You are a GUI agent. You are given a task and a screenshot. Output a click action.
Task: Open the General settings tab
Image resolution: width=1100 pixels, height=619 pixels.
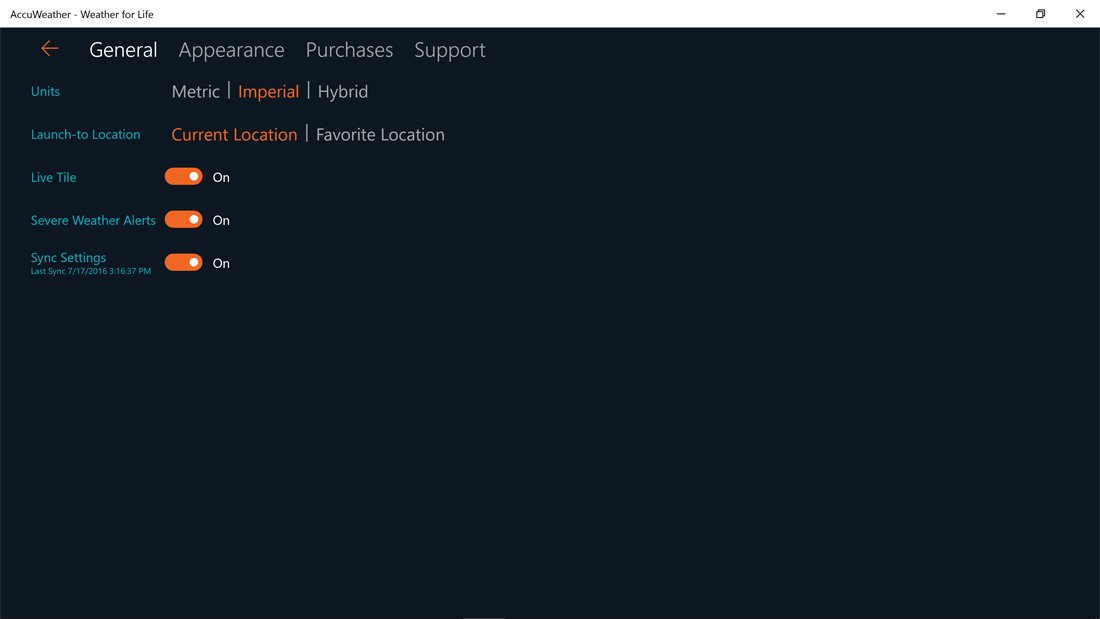123,50
